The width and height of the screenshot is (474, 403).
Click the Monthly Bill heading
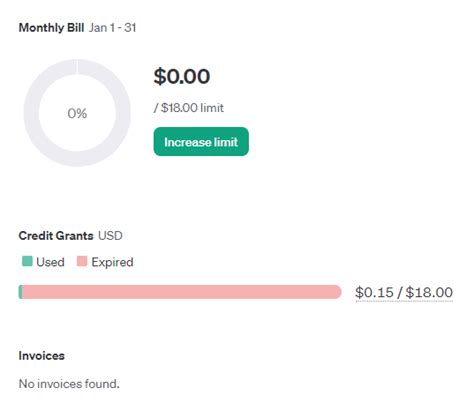pos(51,27)
